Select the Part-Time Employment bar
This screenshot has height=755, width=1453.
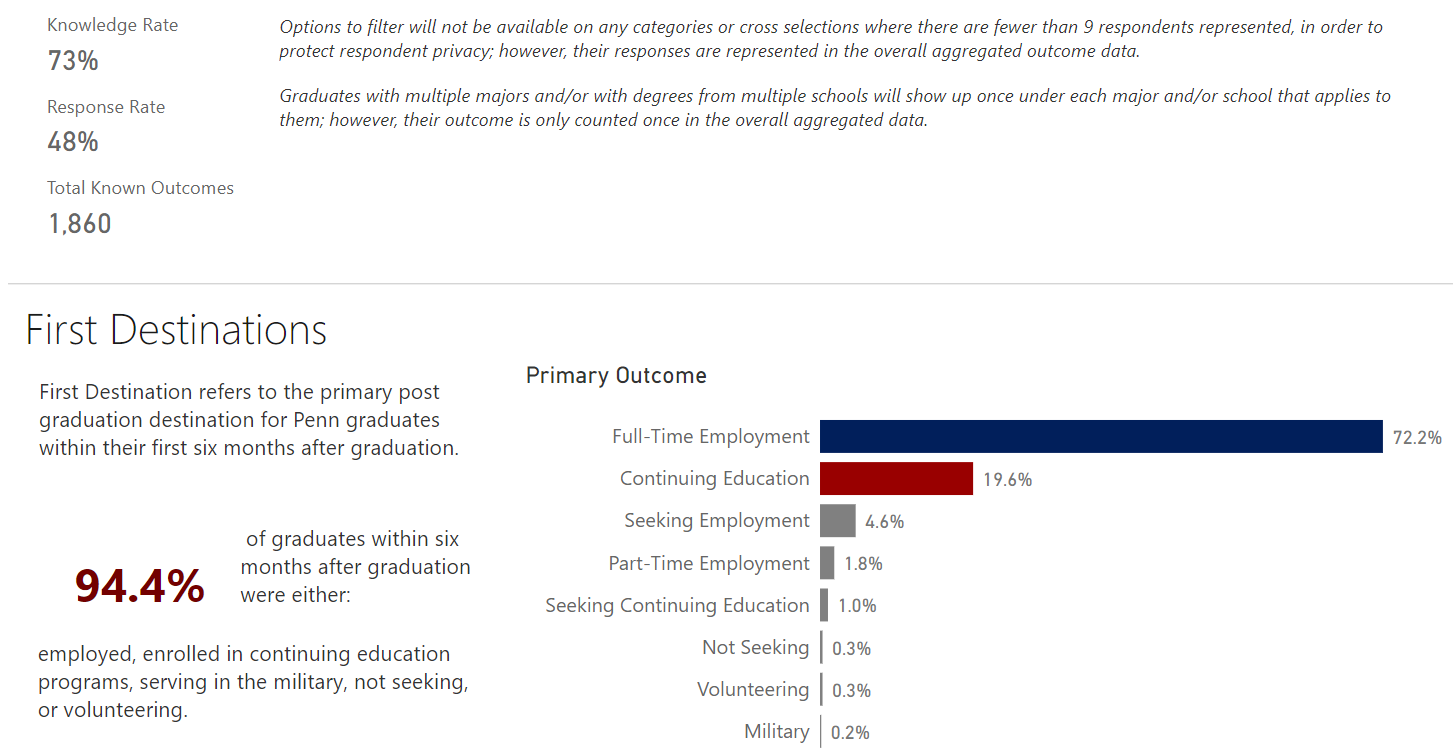(827, 563)
